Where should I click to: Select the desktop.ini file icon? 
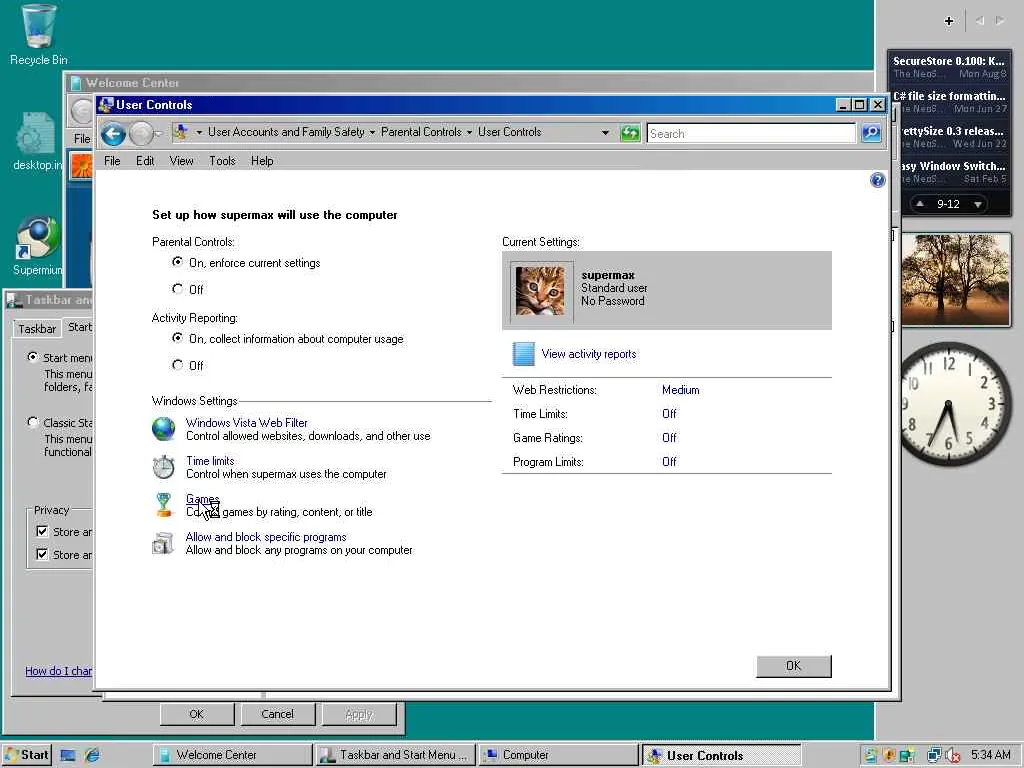click(37, 142)
